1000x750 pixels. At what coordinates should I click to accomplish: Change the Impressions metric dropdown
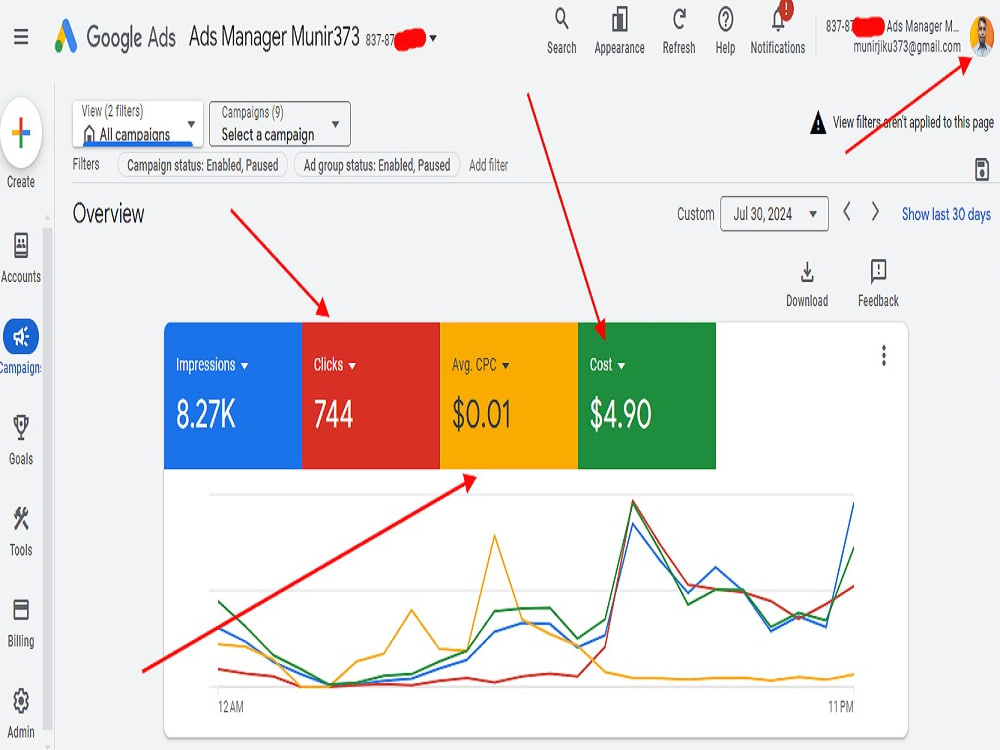click(x=212, y=365)
